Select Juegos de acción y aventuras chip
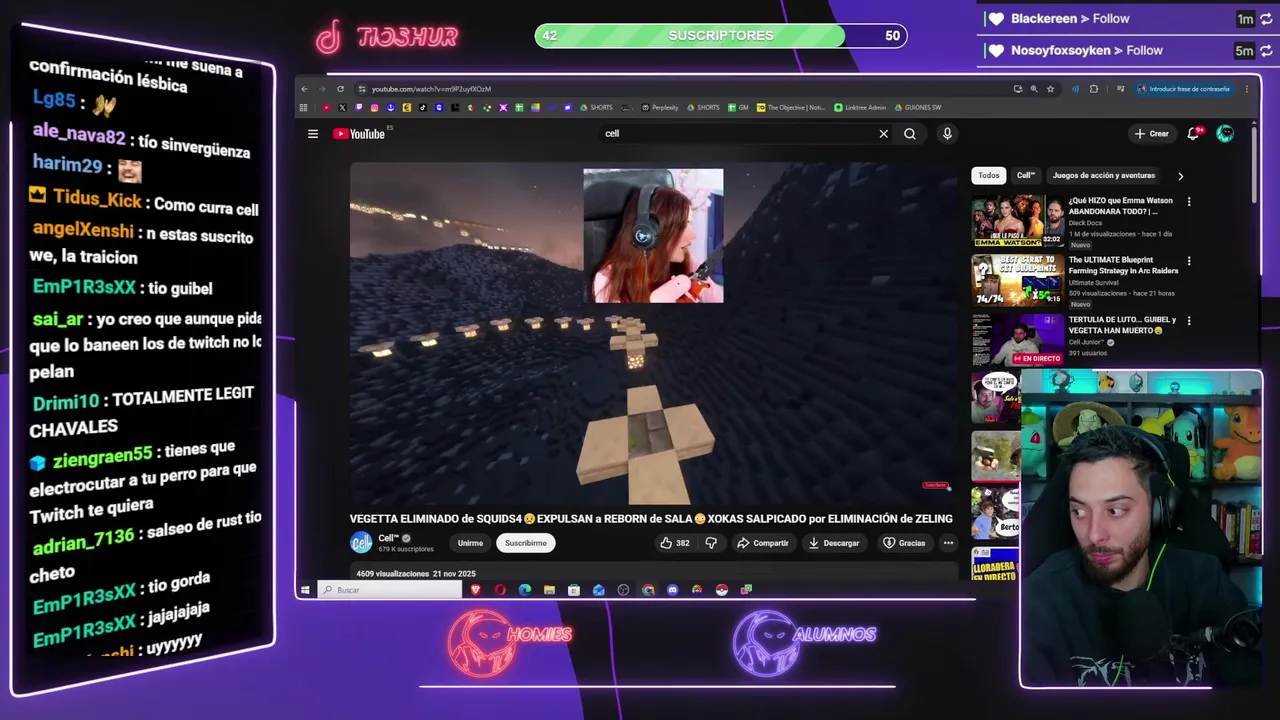Screen dimensions: 1280x720 click(x=1104, y=175)
